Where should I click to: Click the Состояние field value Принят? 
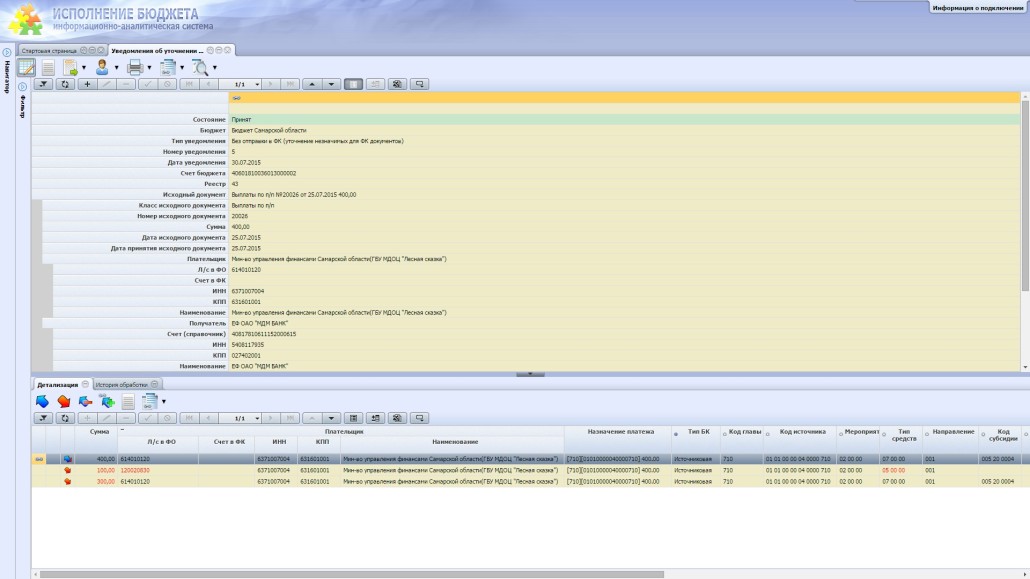point(624,120)
